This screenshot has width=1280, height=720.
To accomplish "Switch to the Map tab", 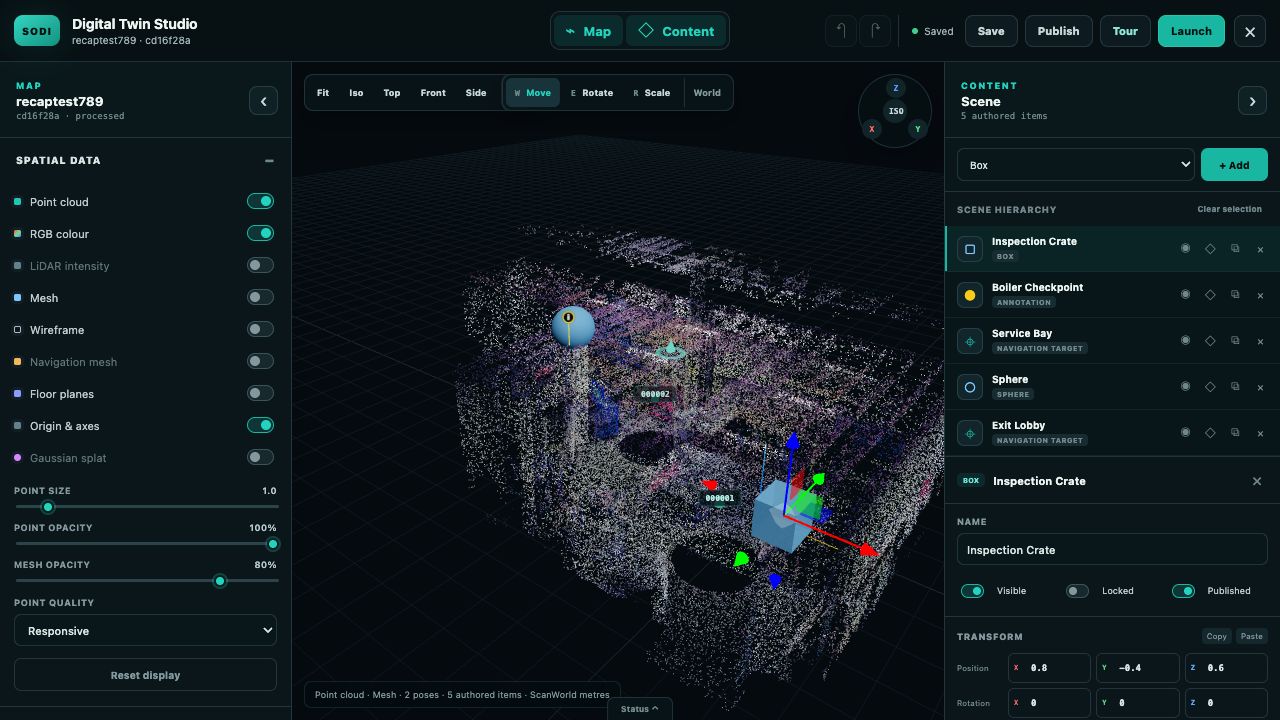I will [x=587, y=31].
